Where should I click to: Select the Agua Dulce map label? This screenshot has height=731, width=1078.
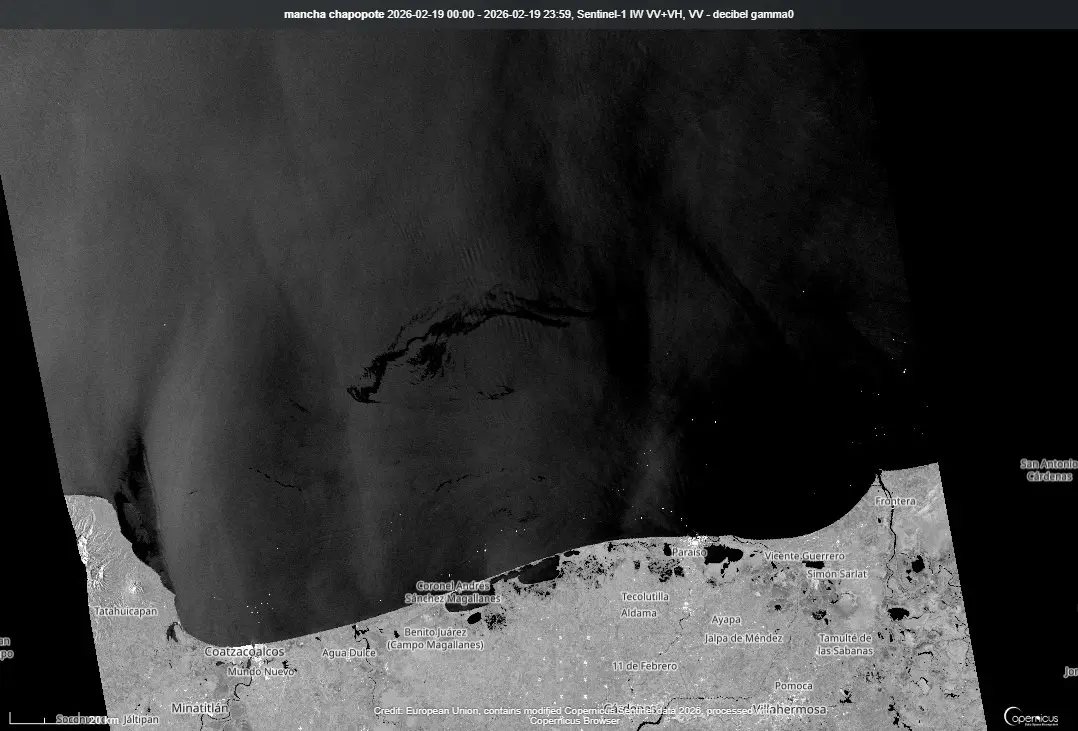348,653
